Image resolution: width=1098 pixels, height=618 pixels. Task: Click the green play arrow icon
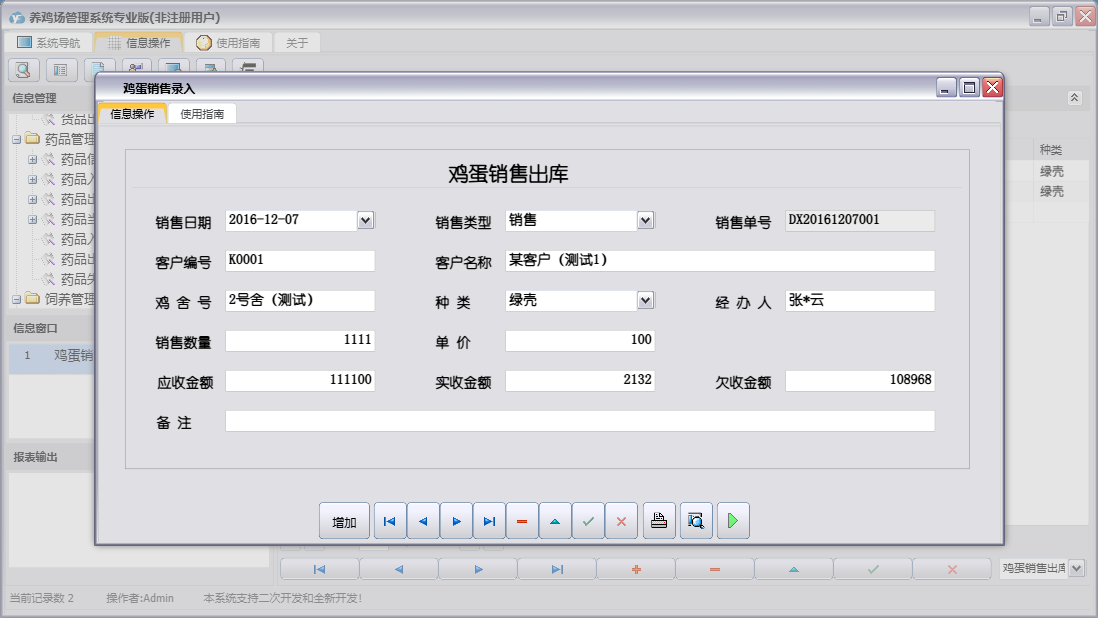(733, 521)
